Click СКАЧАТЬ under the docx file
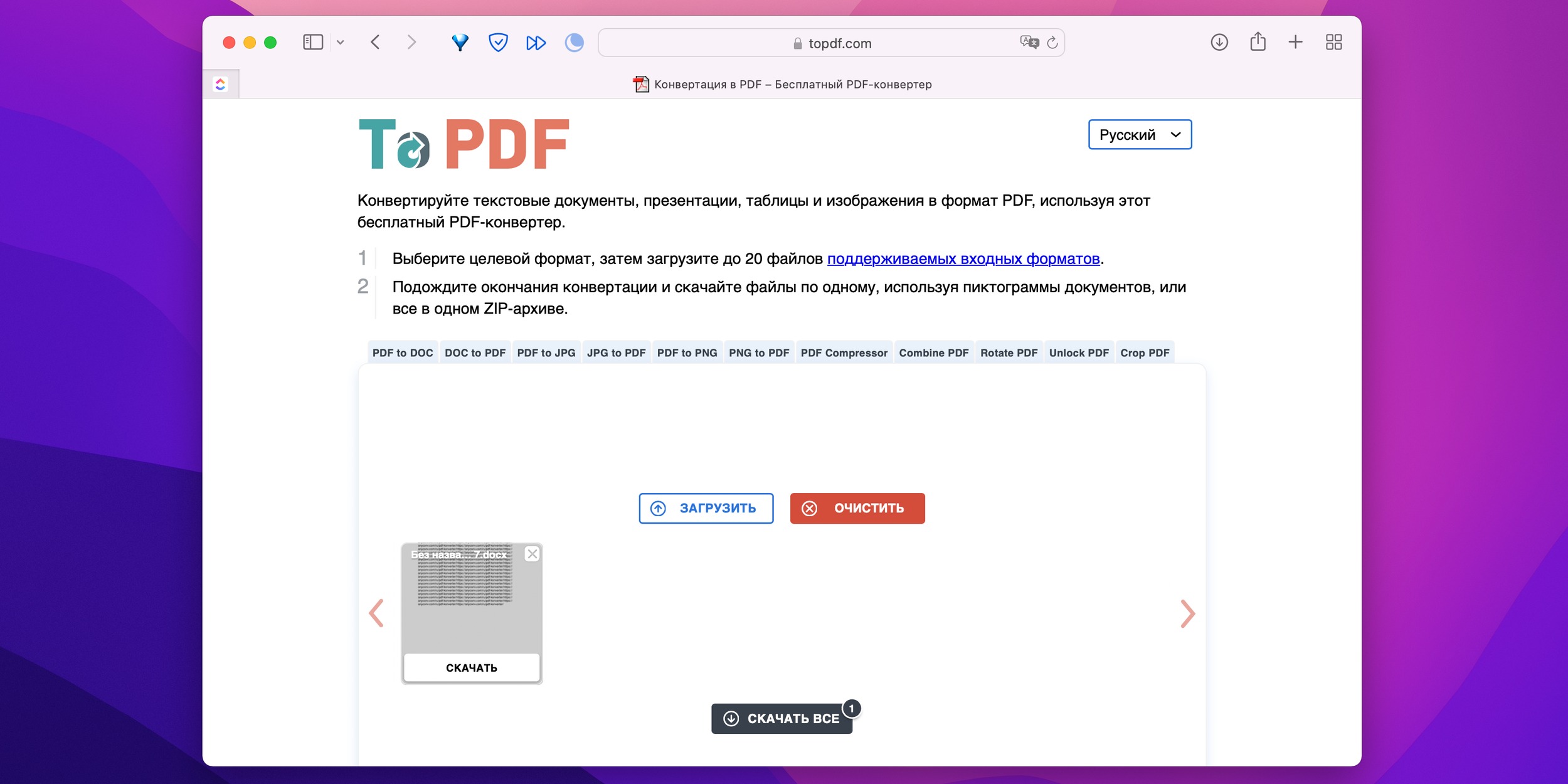The height and width of the screenshot is (784, 1568). click(x=472, y=667)
